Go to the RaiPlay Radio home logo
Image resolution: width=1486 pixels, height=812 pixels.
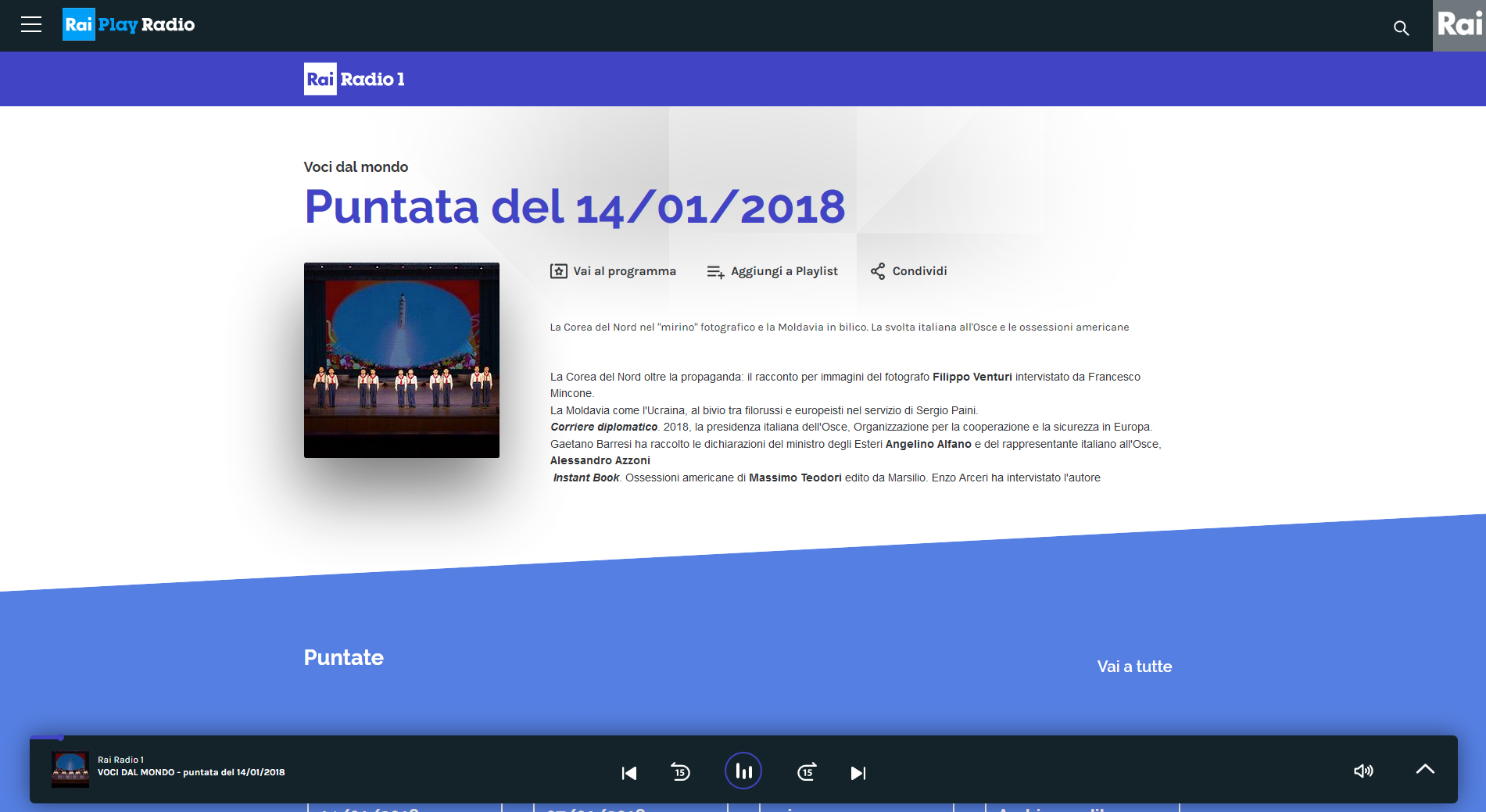(129, 24)
